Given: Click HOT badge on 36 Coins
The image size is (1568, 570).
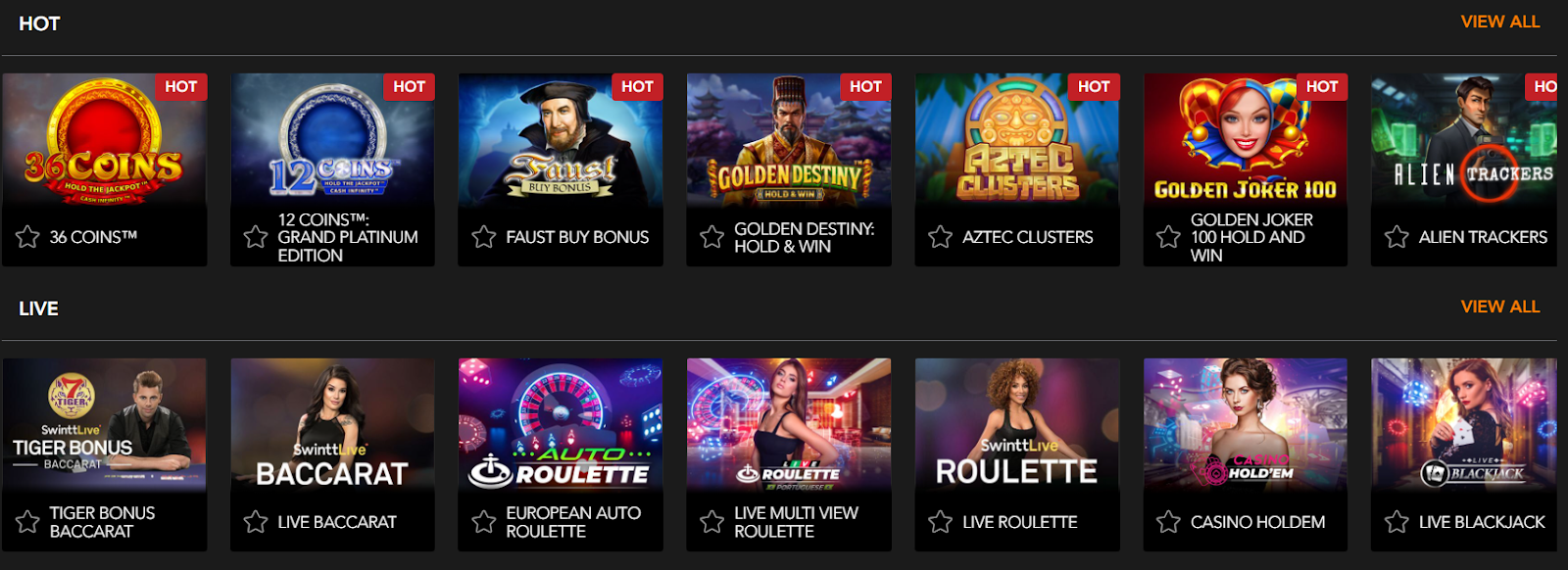Looking at the screenshot, I should (x=180, y=87).
